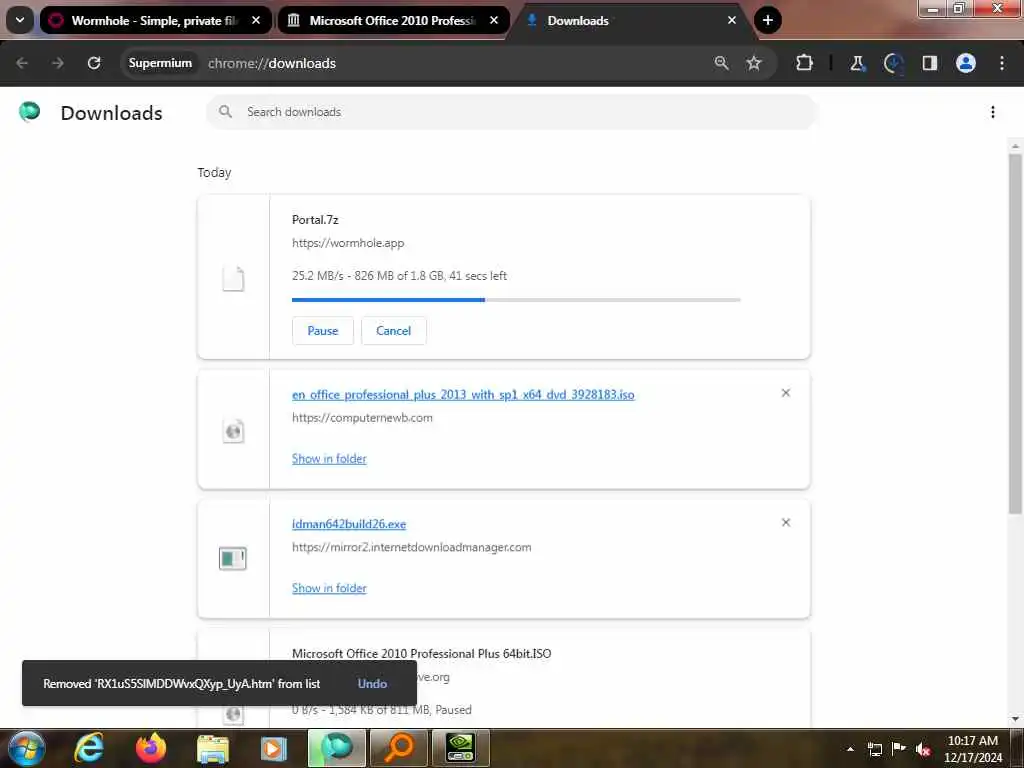This screenshot has width=1024, height=768.
Task: Click the https://wormhole.app source link
Action: tap(348, 243)
